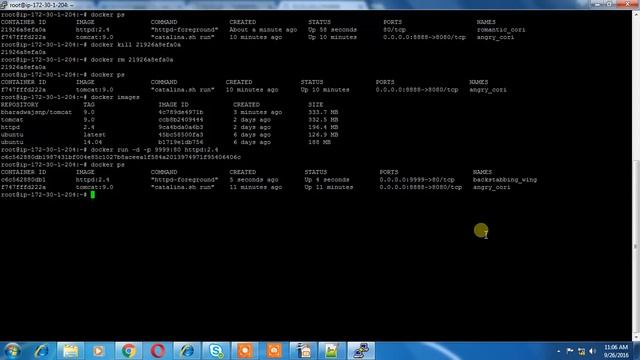Image resolution: width=640 pixels, height=360 pixels.
Task: Click the docker images command text
Action: point(115,97)
